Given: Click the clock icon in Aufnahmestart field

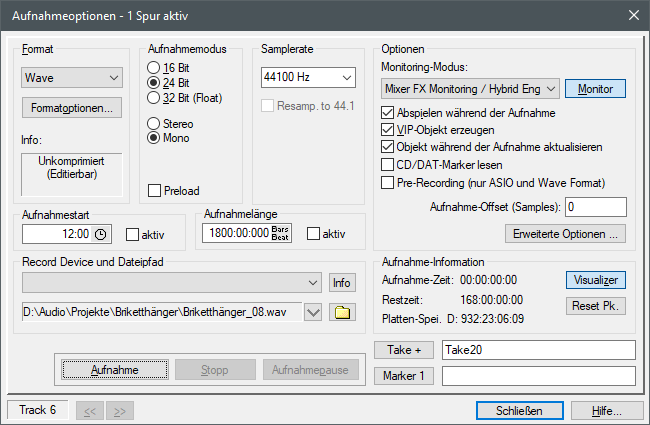Looking at the screenshot, I should click(100, 234).
